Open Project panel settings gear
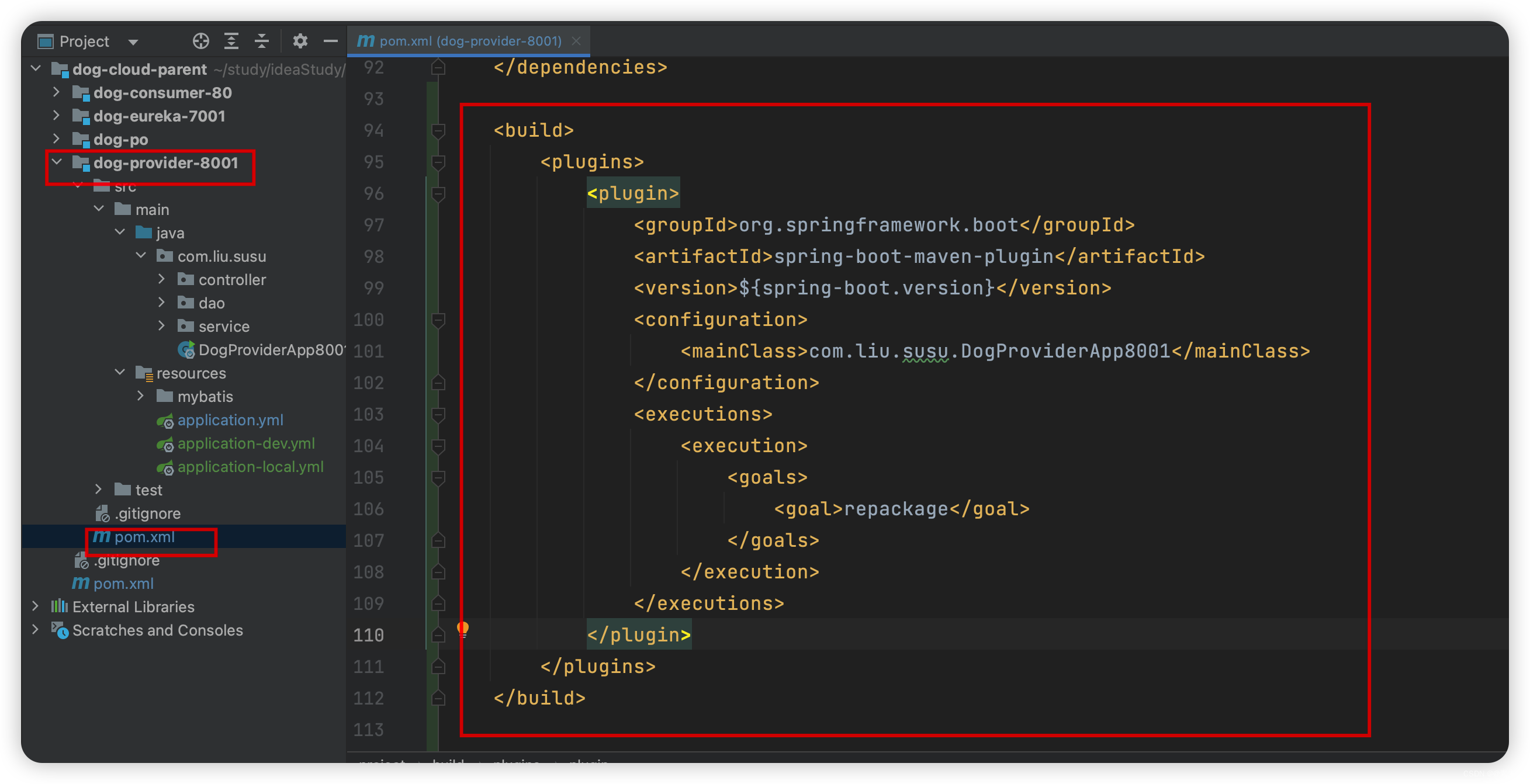Viewport: 1530px width, 784px height. pos(300,41)
